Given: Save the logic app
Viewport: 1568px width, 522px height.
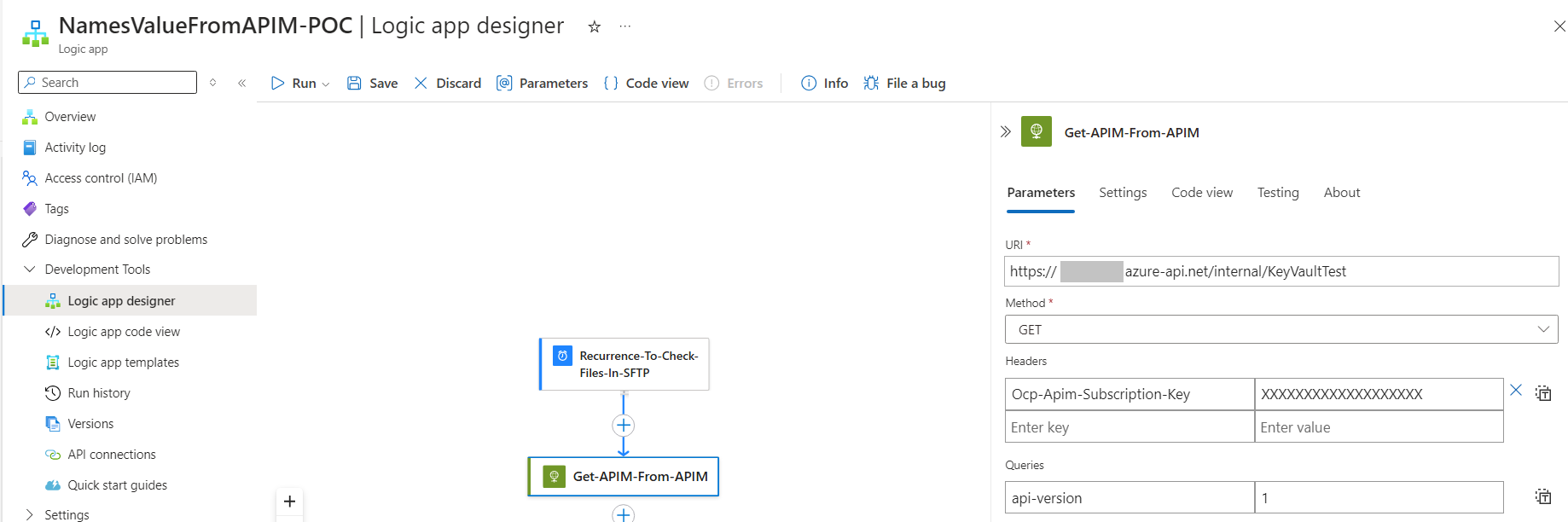Looking at the screenshot, I should point(372,83).
